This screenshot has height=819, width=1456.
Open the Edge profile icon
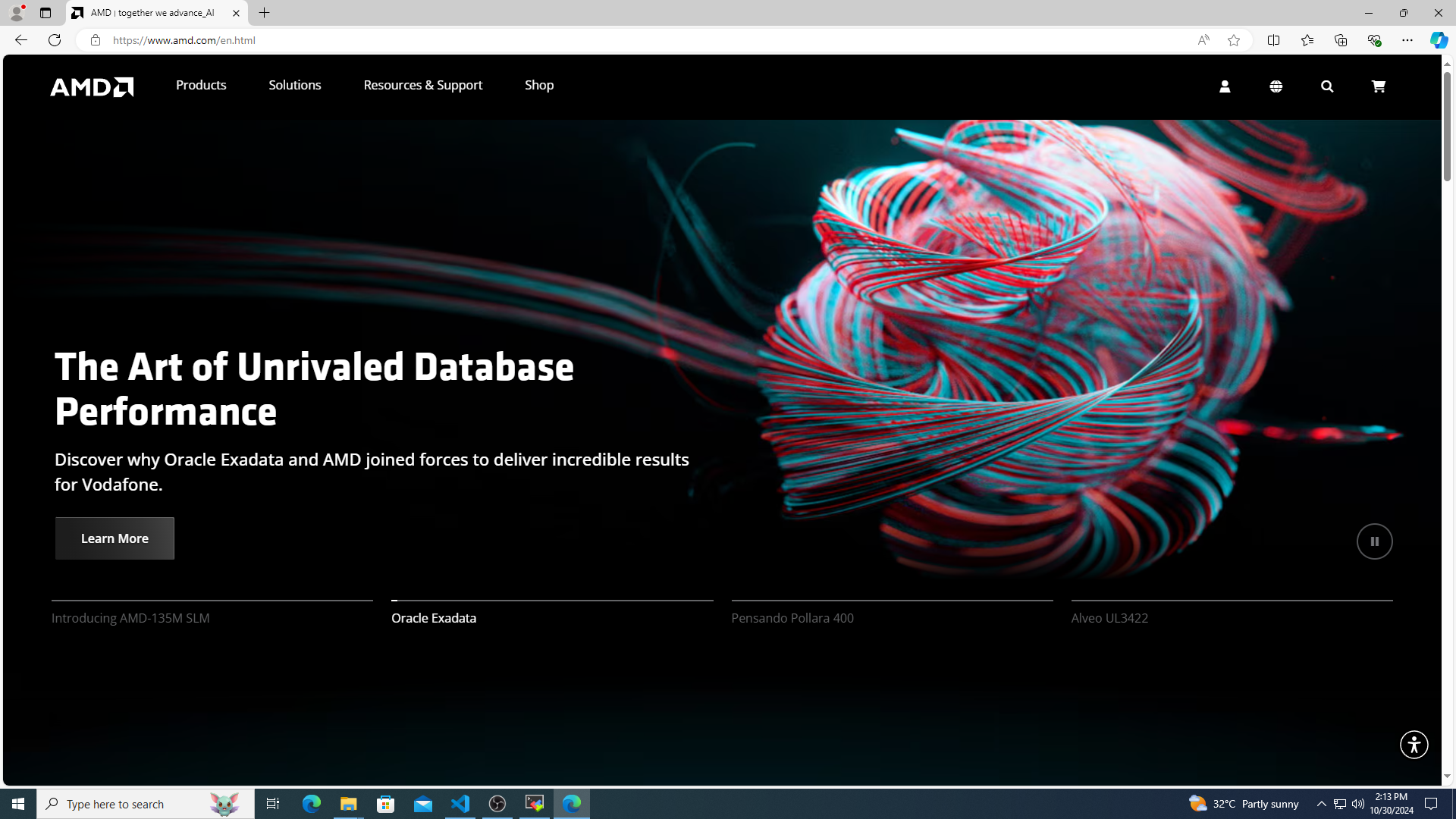pos(16,13)
